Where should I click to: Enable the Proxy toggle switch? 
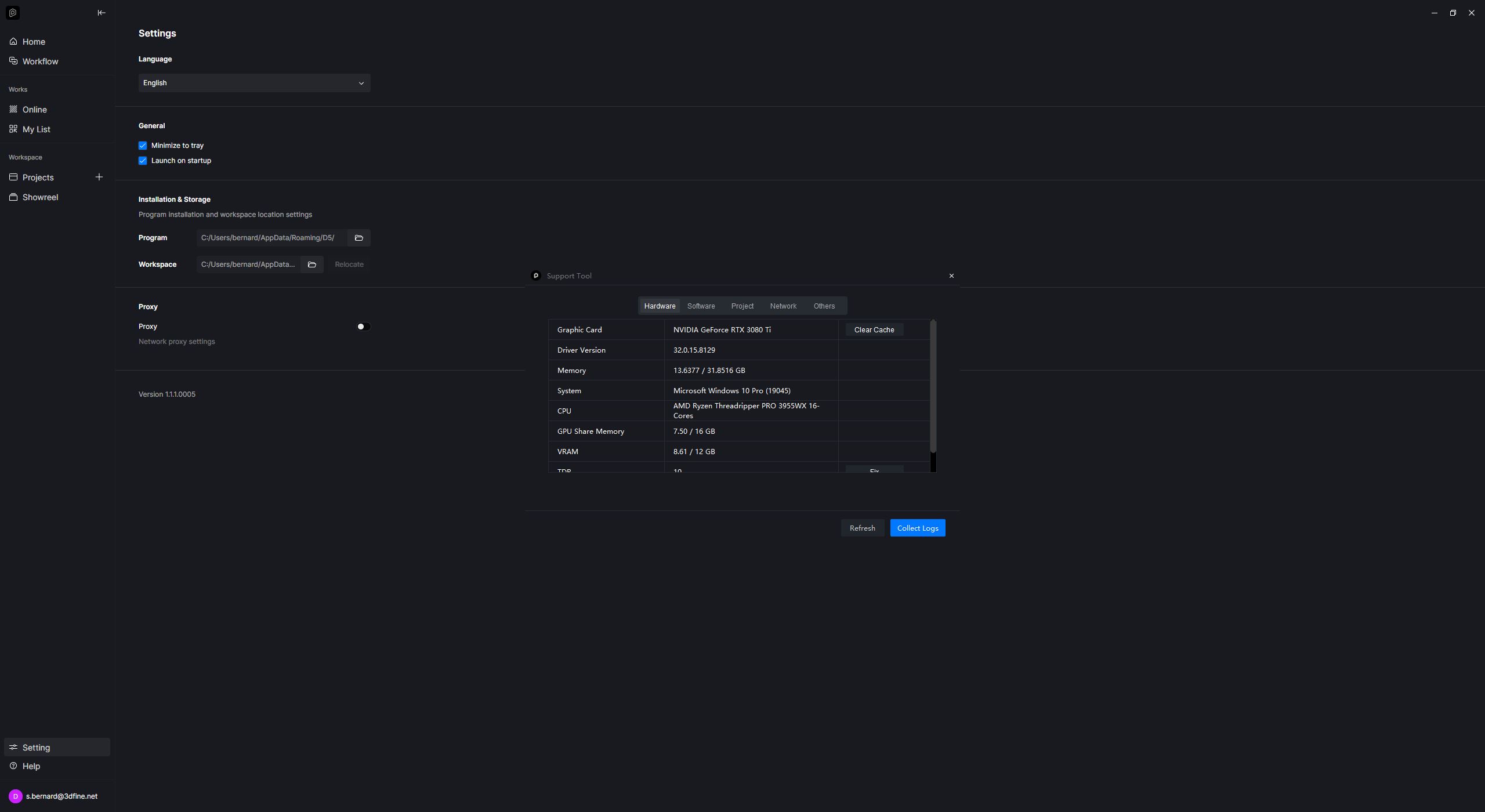point(363,327)
